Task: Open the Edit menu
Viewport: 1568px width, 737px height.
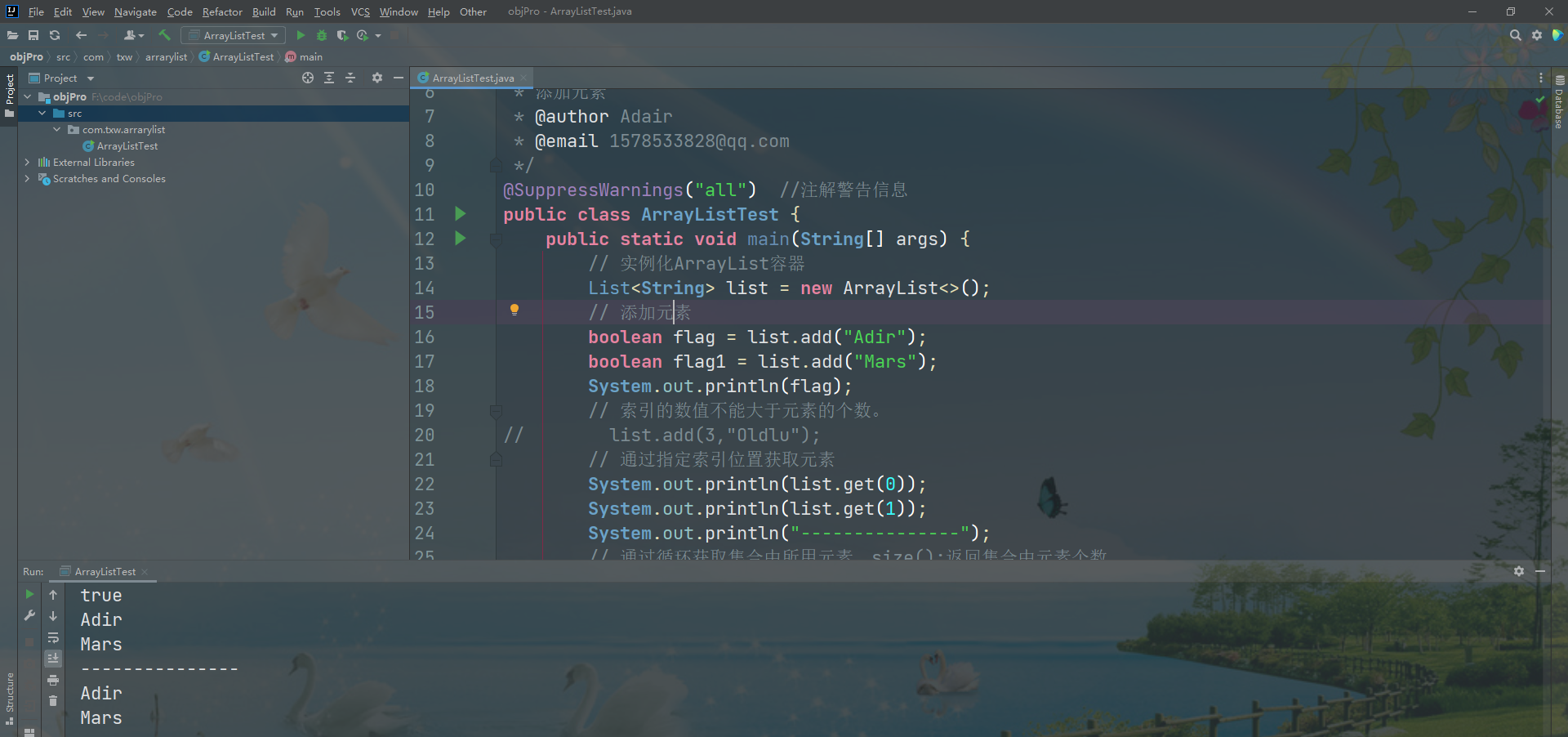Action: point(63,11)
